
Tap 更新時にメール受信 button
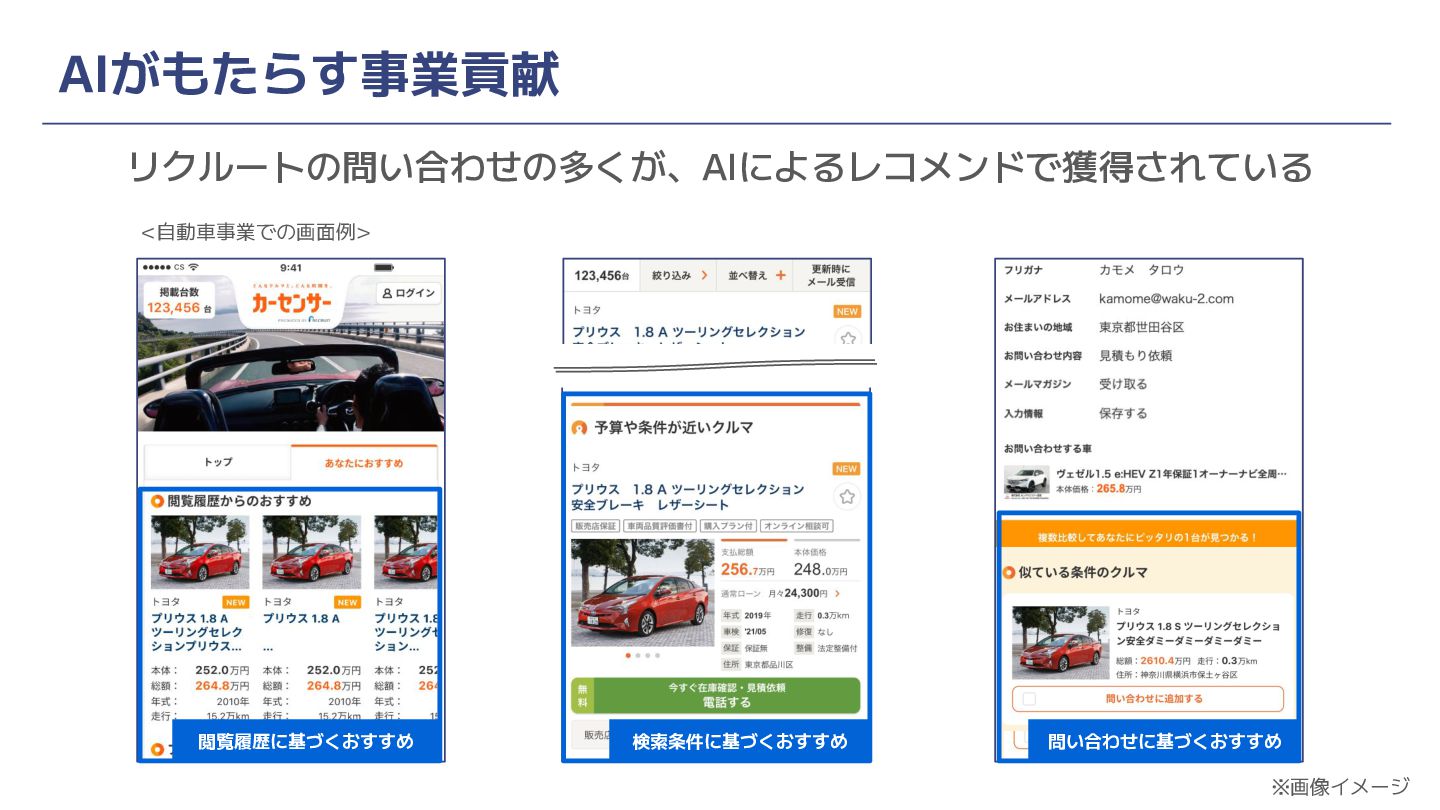832,275
